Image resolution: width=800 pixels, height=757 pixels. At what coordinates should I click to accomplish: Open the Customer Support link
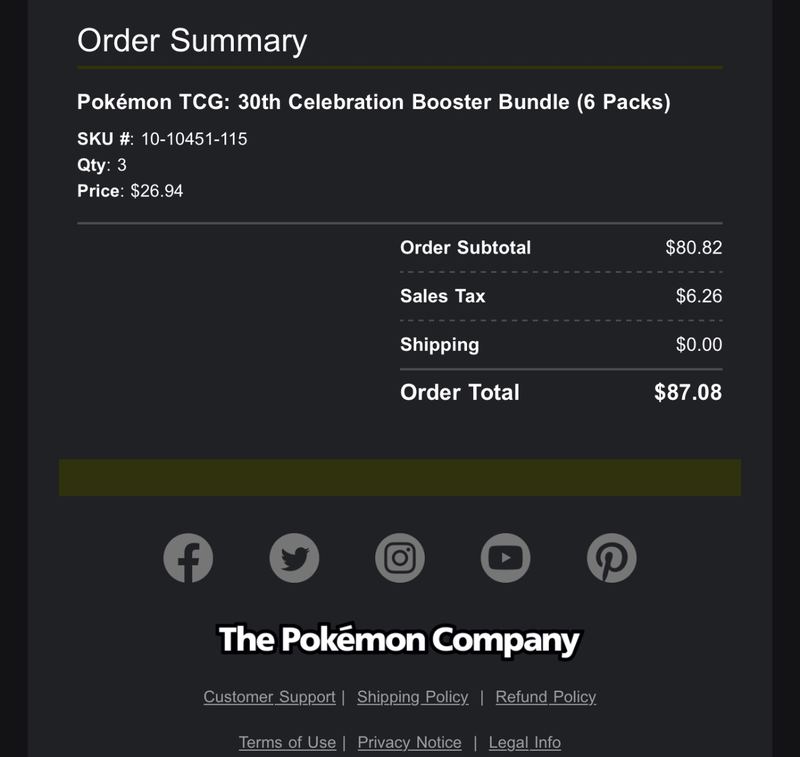tap(269, 697)
